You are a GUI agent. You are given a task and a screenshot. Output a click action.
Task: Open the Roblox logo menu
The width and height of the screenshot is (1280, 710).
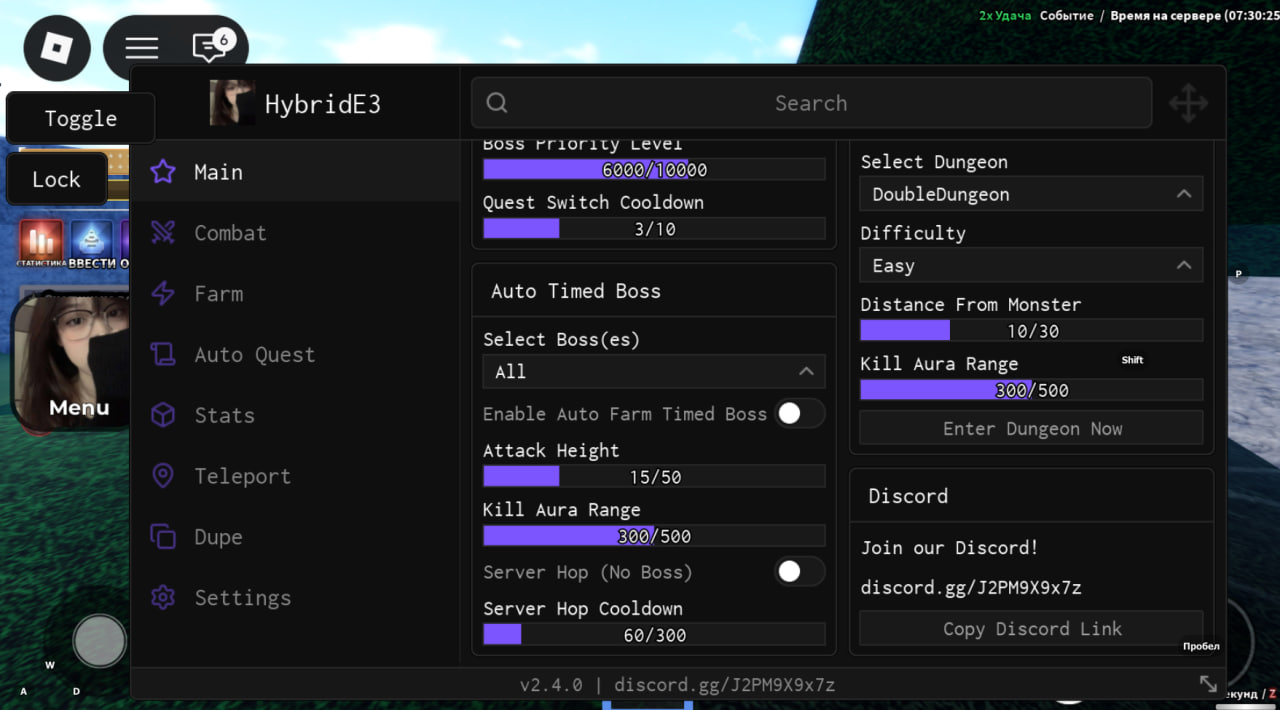57,48
